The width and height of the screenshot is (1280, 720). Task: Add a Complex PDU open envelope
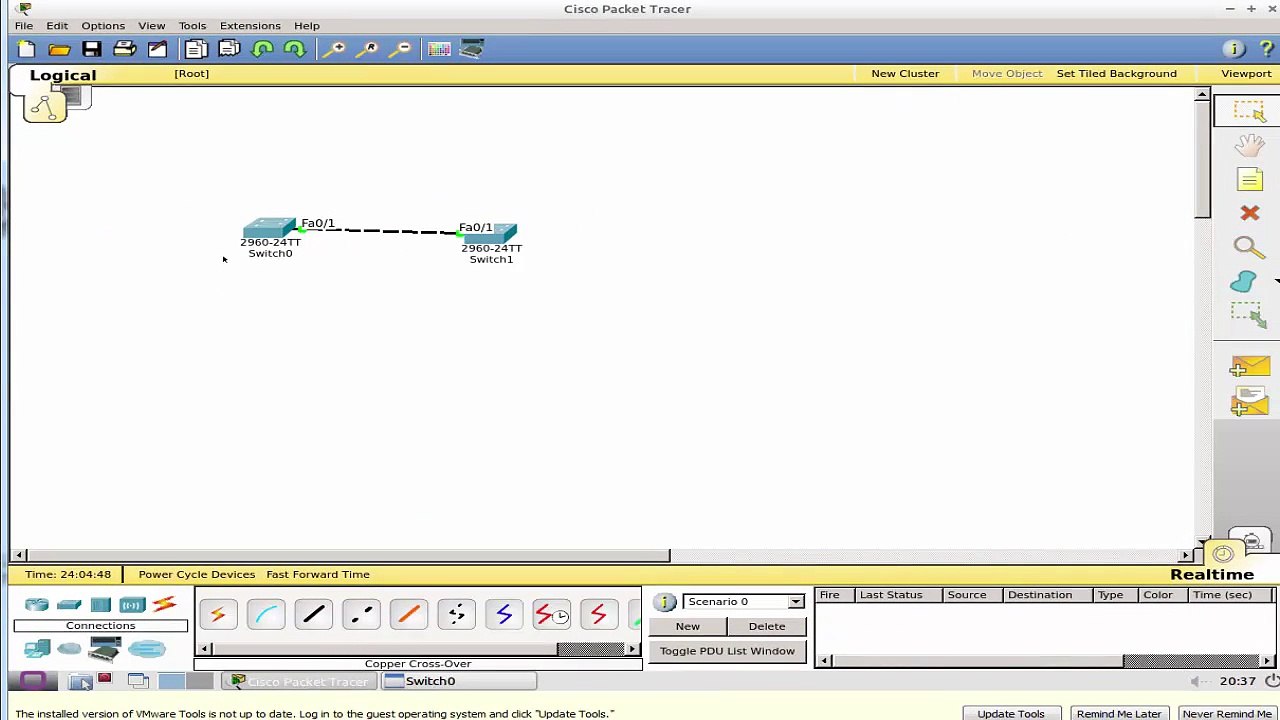tap(1250, 403)
